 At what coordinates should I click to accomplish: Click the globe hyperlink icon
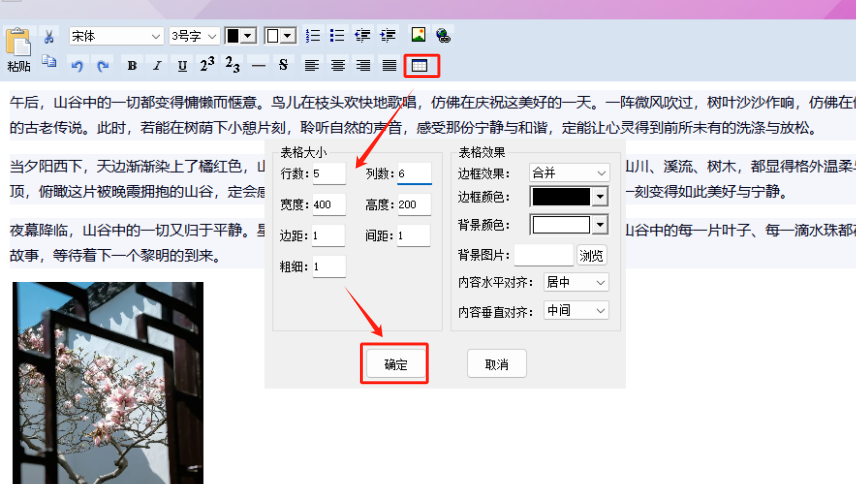443,36
